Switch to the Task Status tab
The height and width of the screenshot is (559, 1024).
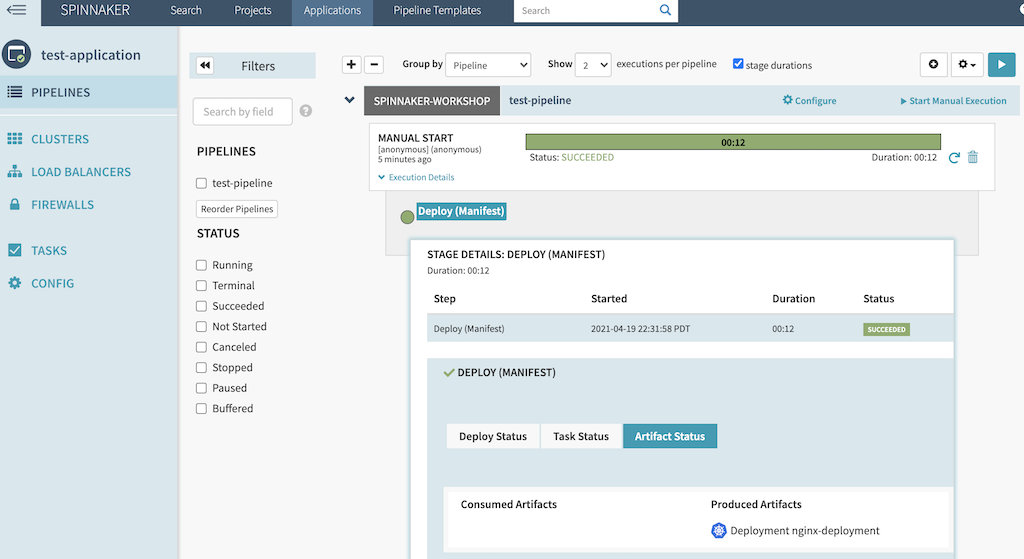tap(581, 436)
